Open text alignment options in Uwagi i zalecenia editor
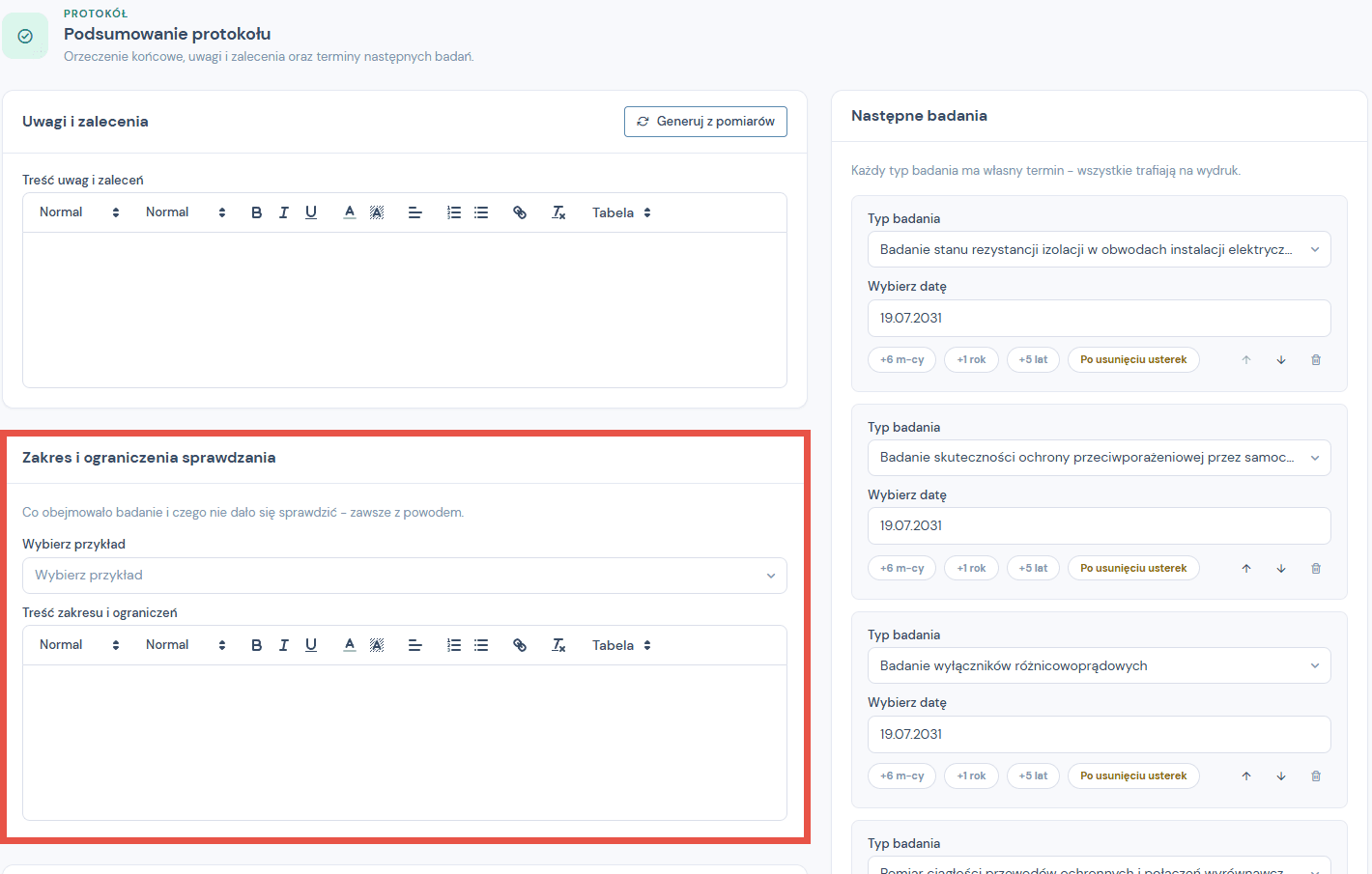The width and height of the screenshot is (1372, 874). [415, 212]
